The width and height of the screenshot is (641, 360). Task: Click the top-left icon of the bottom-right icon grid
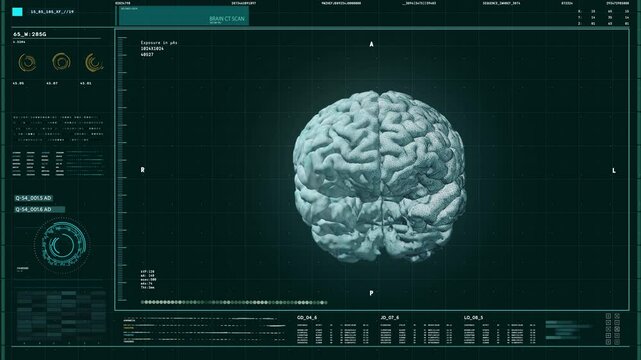(x=608, y=316)
